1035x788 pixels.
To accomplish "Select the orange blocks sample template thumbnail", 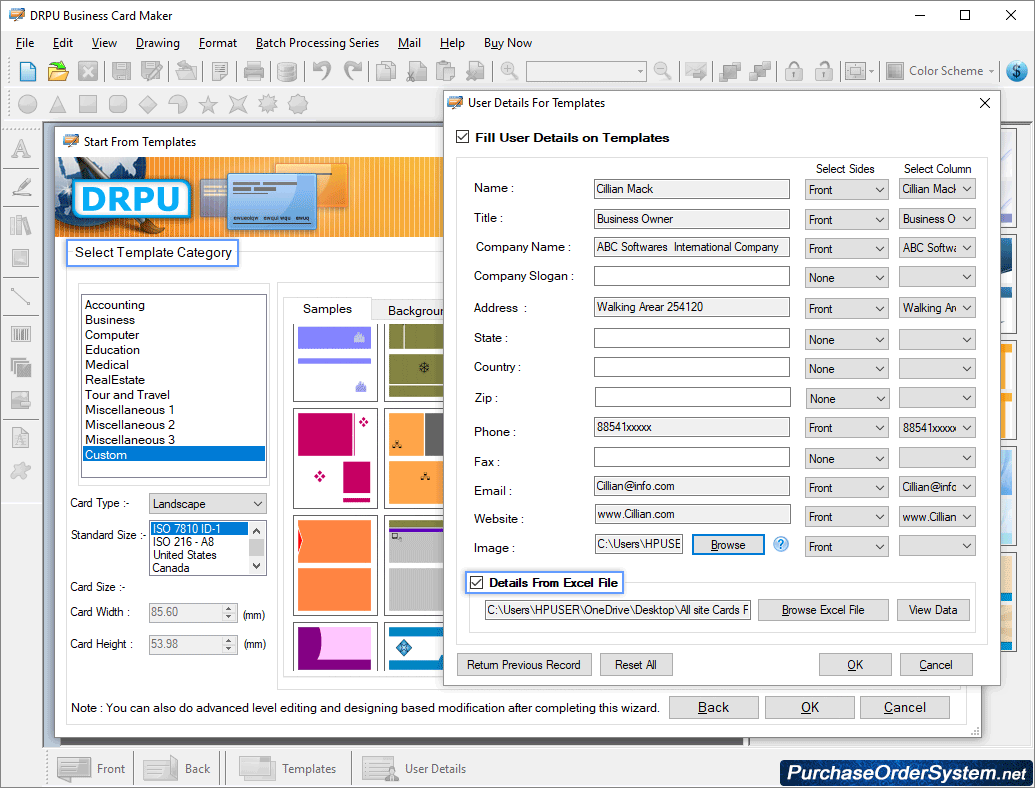I will pyautogui.click(x=335, y=565).
